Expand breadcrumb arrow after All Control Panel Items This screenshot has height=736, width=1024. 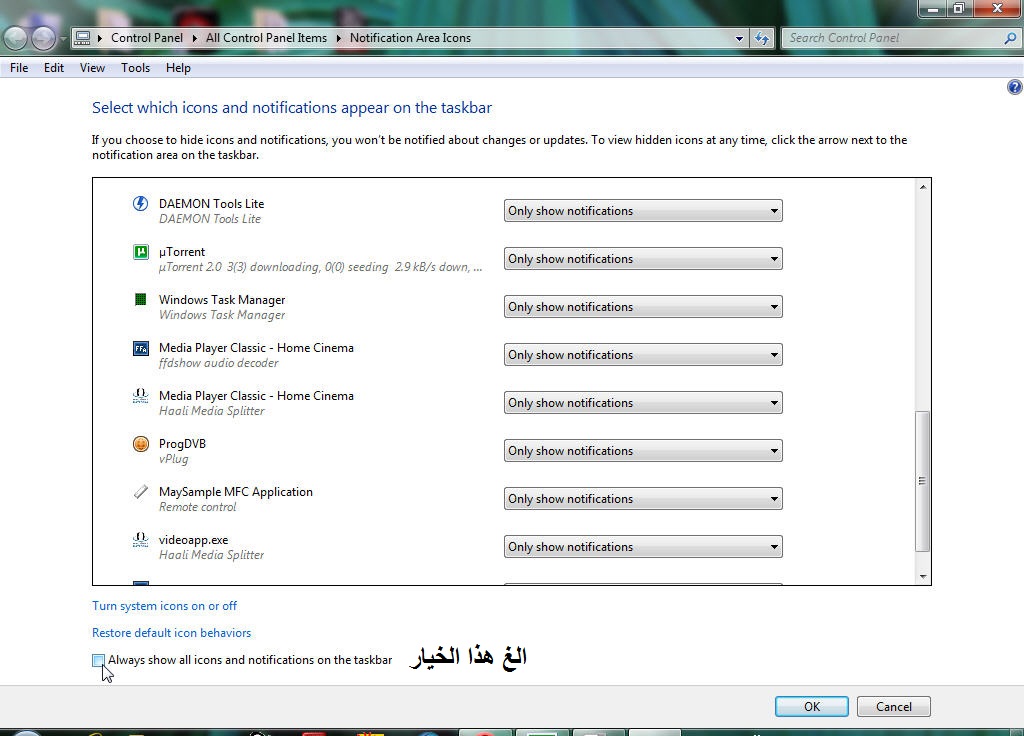click(x=338, y=38)
